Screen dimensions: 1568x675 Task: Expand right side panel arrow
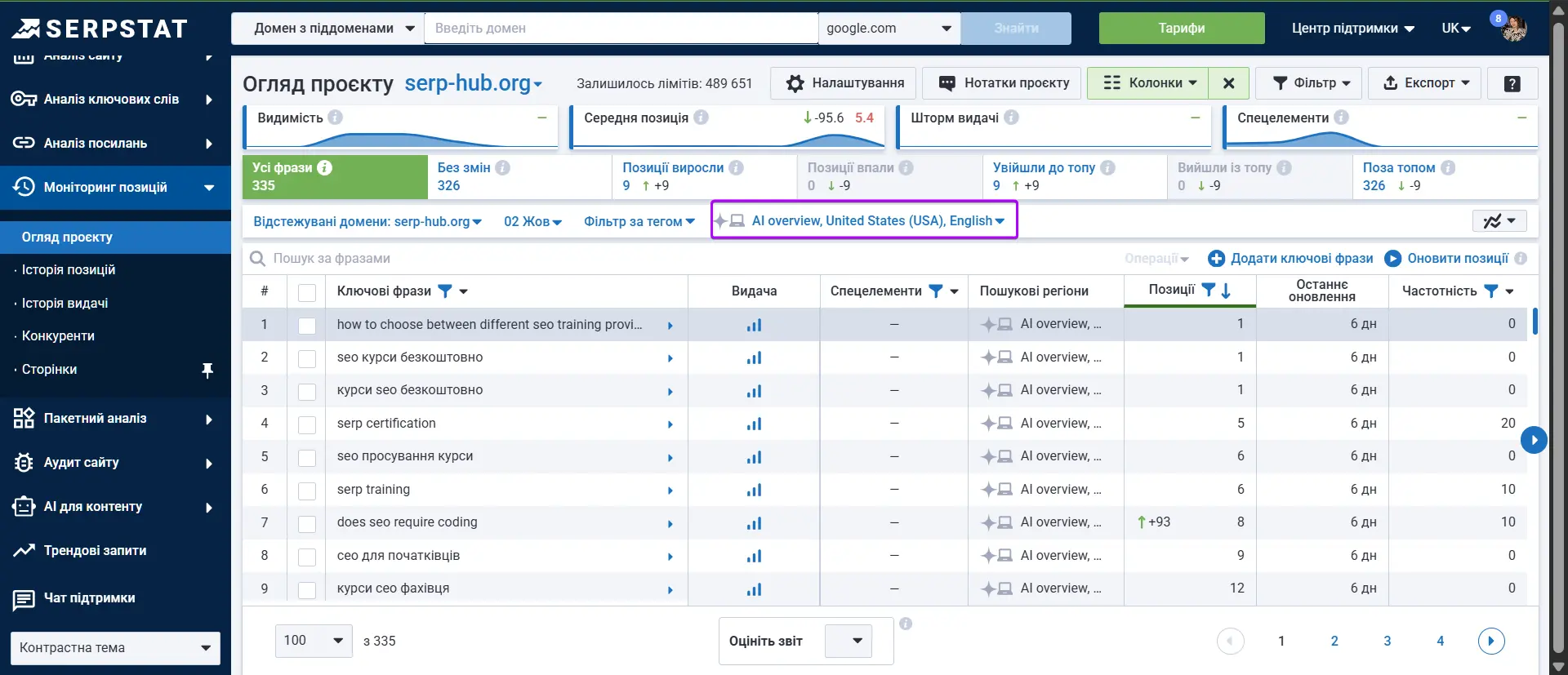pyautogui.click(x=1534, y=440)
